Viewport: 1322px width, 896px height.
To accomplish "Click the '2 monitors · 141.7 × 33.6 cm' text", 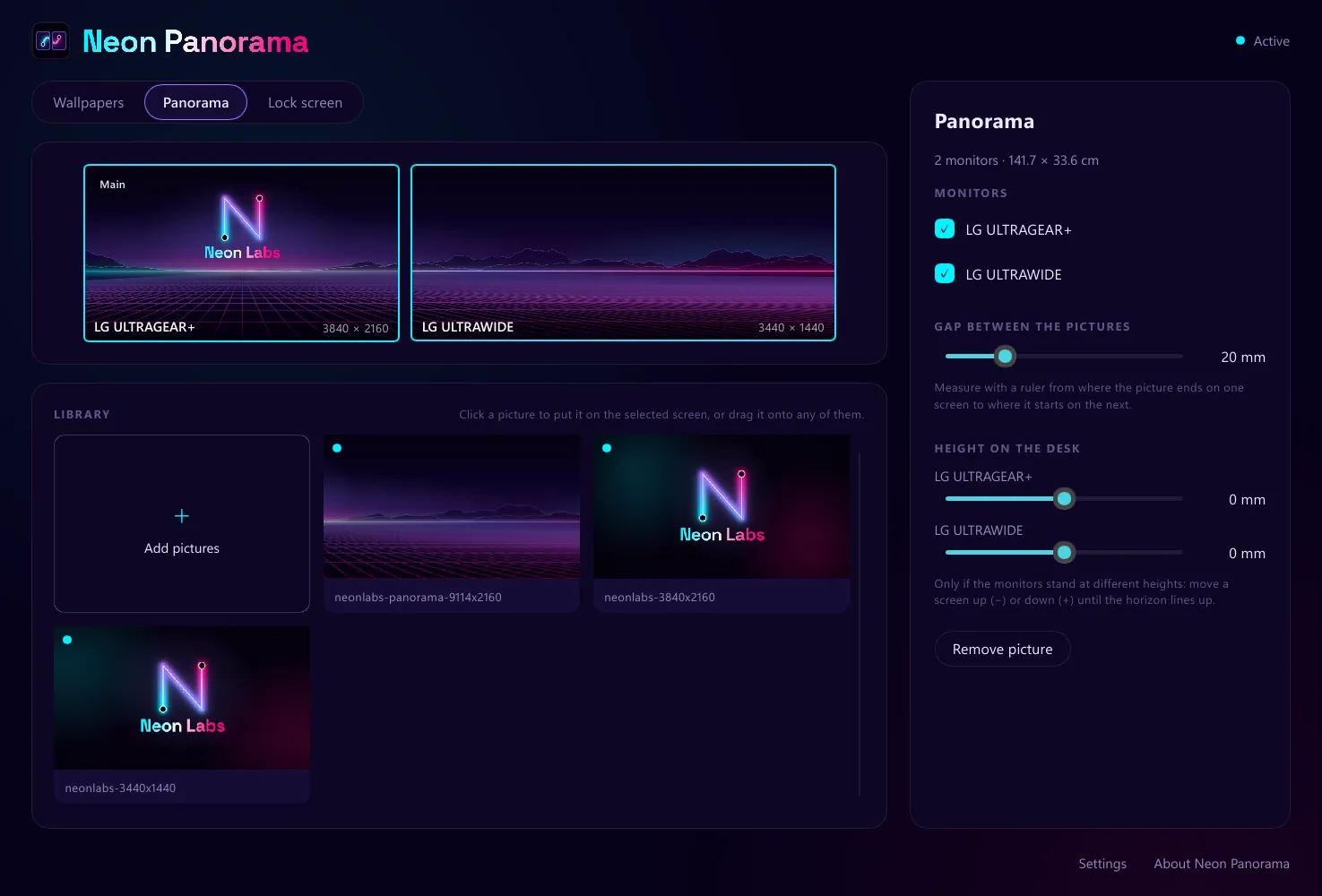I will [x=1016, y=160].
